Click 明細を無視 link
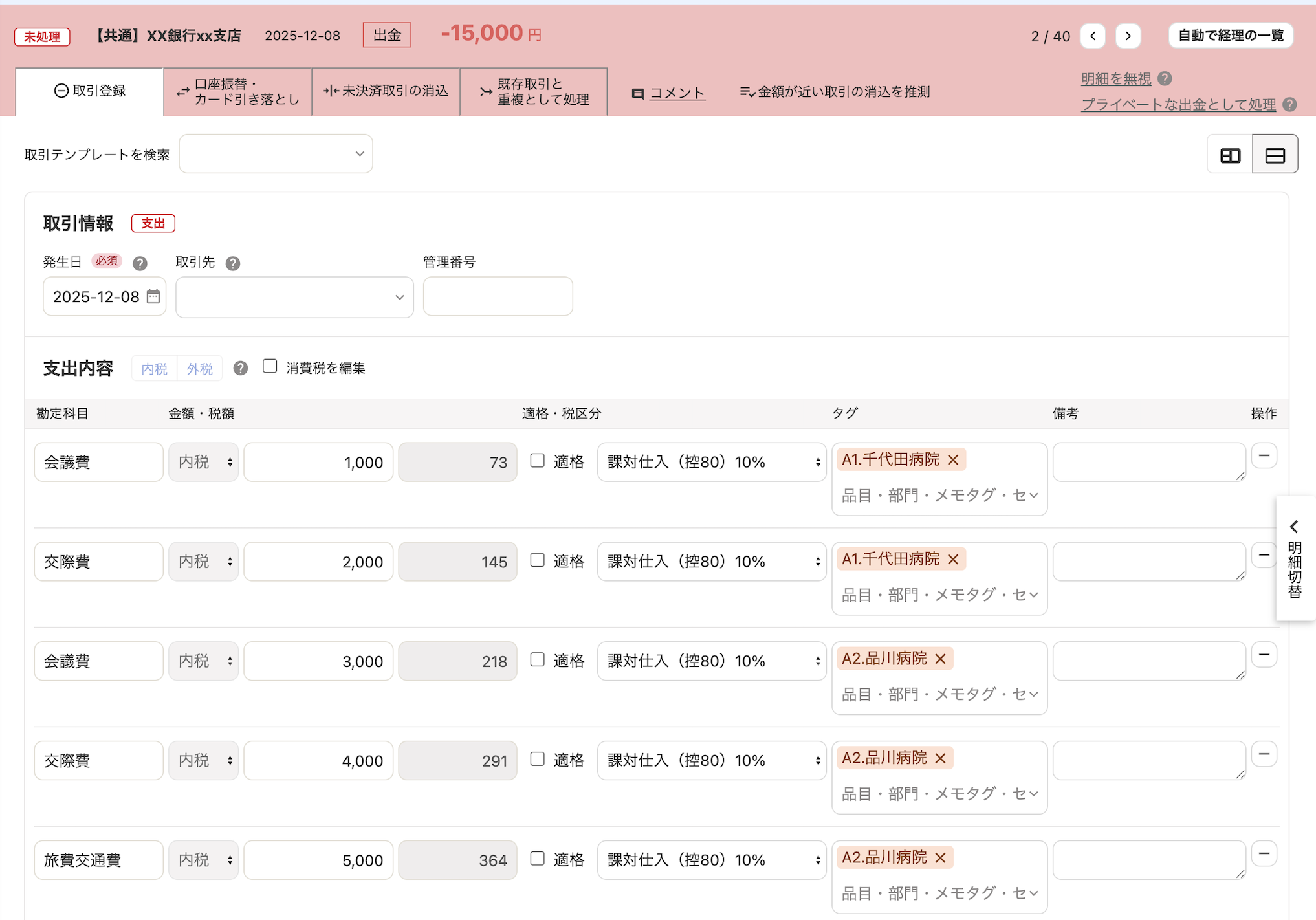The width and height of the screenshot is (1316, 920). tap(1116, 79)
